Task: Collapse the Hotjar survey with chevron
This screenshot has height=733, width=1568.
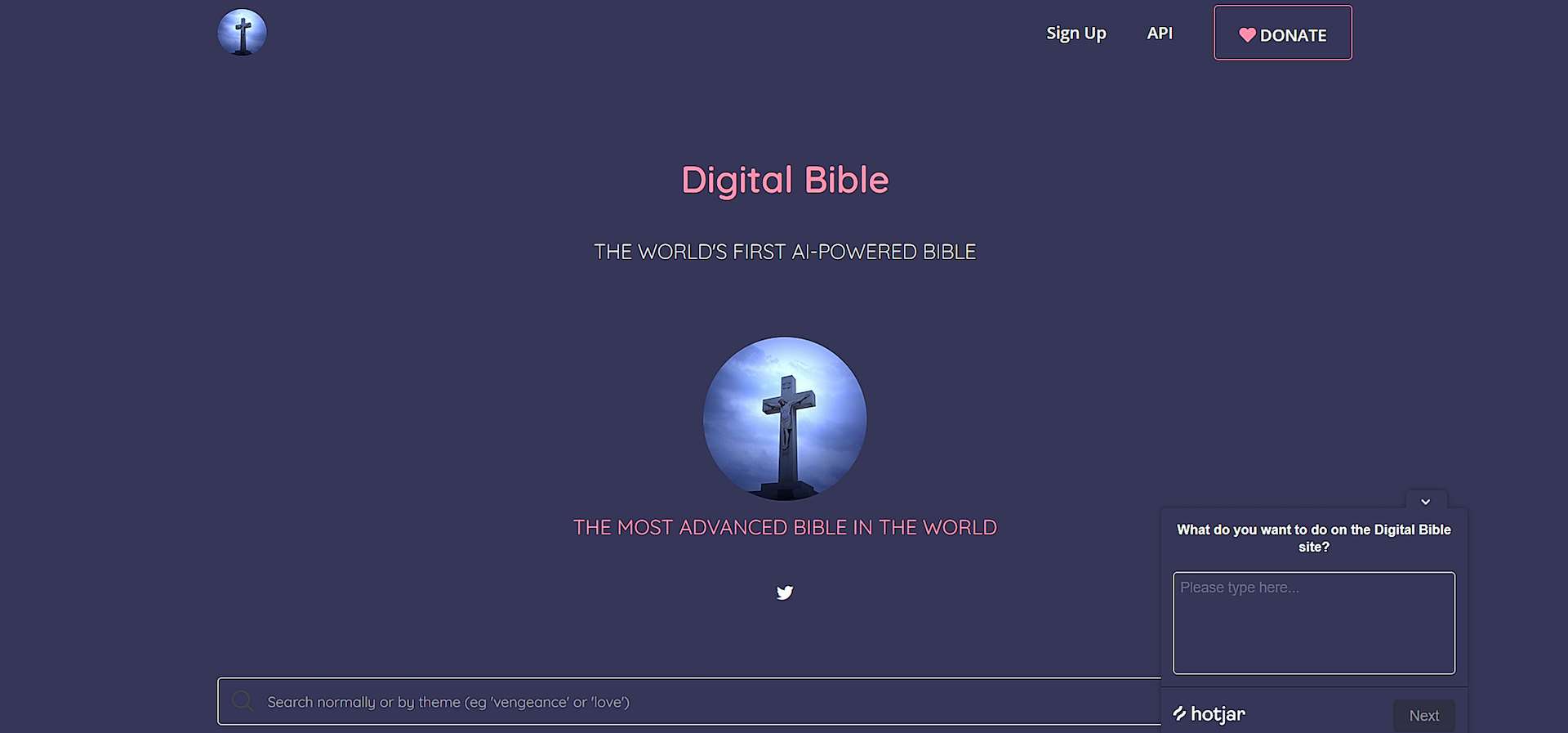Action: pos(1425,501)
